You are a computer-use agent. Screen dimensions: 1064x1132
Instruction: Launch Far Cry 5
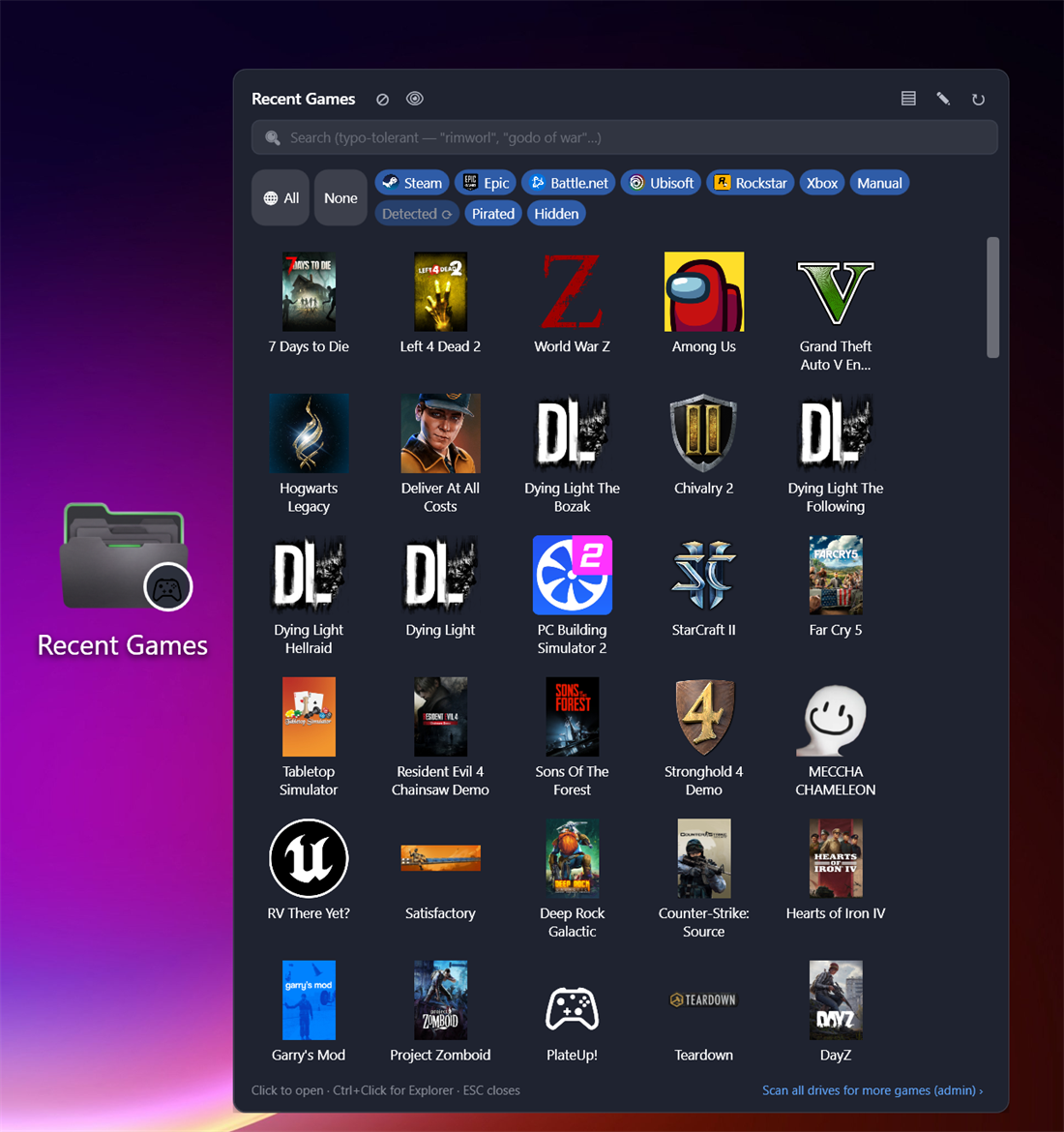tap(835, 576)
